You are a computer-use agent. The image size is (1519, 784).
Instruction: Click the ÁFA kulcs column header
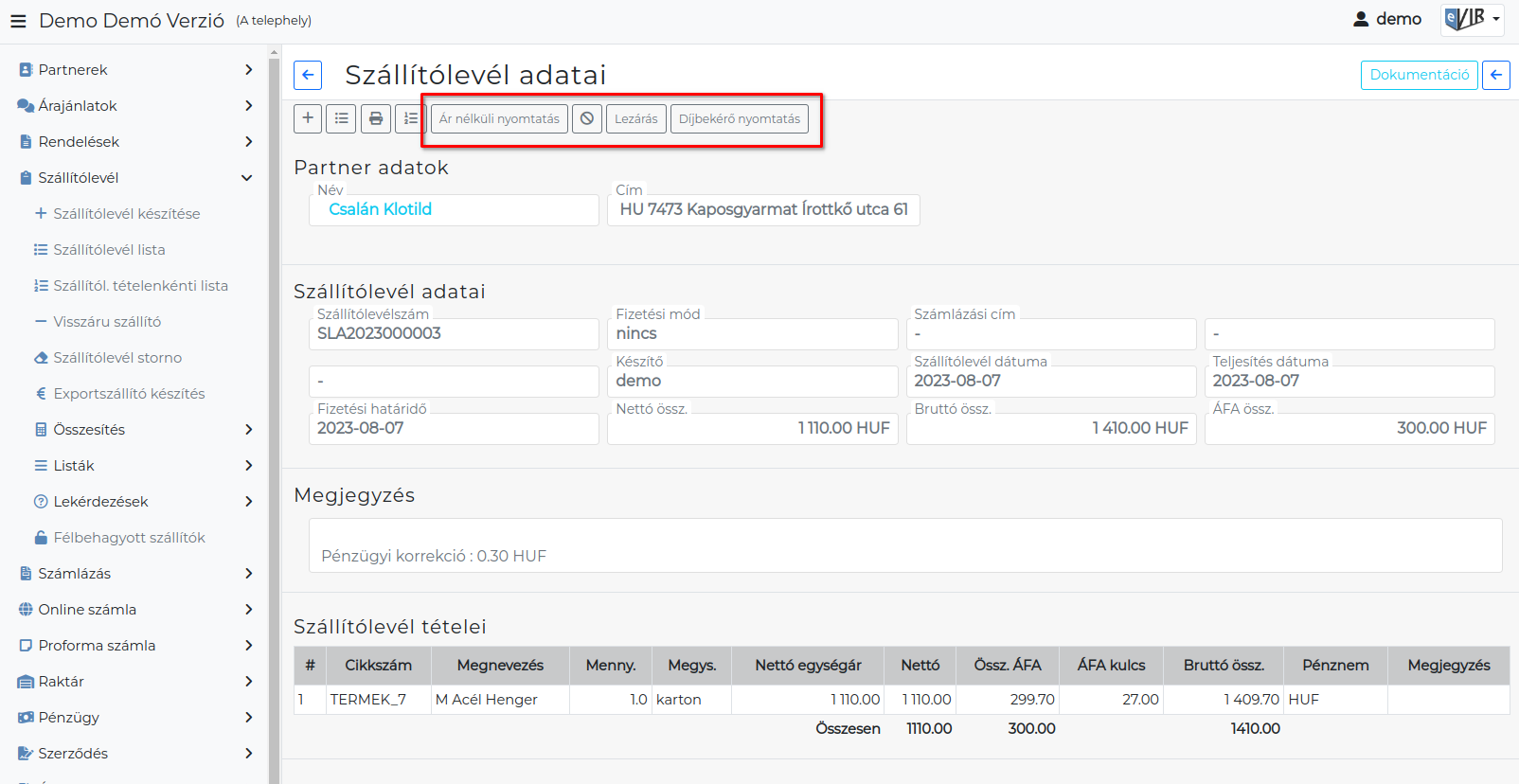1111,665
